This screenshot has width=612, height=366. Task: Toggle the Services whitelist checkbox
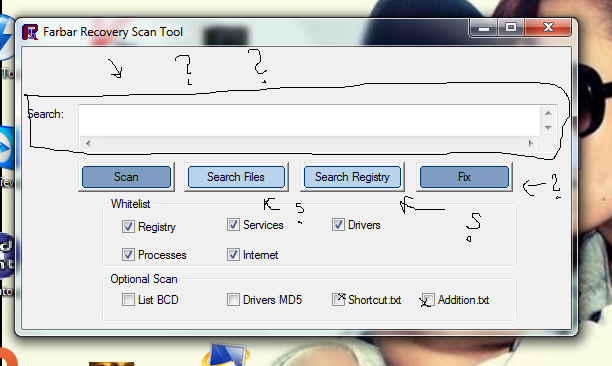click(x=233, y=225)
